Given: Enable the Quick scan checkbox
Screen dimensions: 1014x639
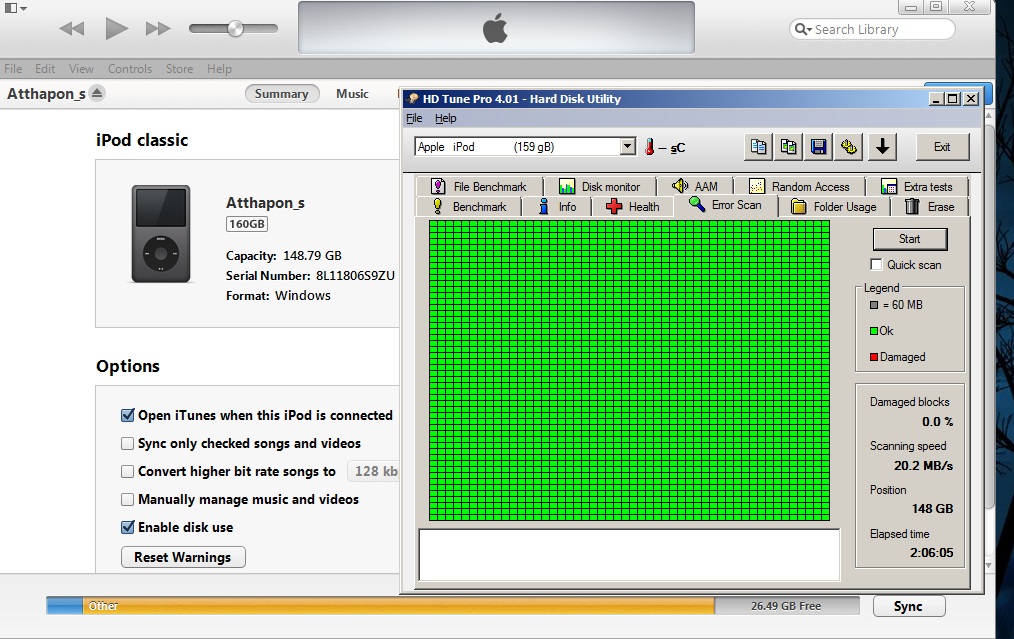Looking at the screenshot, I should pyautogui.click(x=877, y=265).
